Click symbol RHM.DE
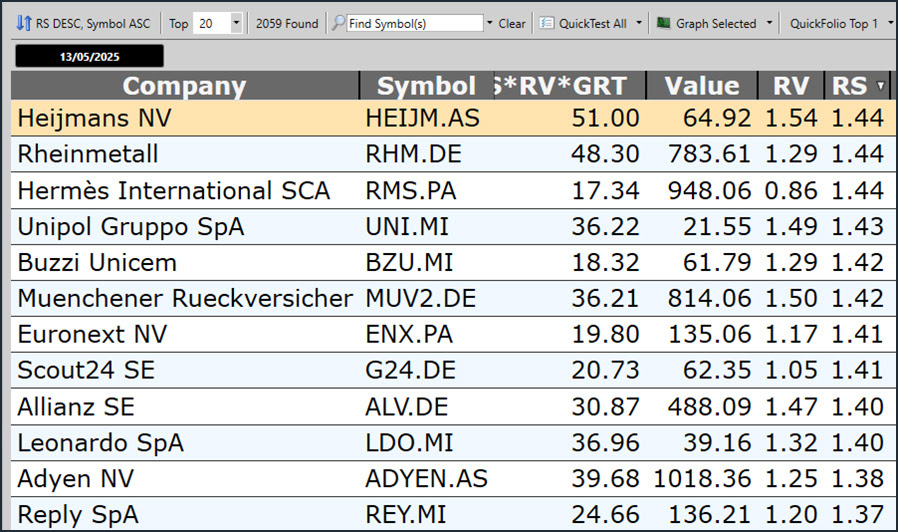This screenshot has height=532, width=898. coord(413,154)
